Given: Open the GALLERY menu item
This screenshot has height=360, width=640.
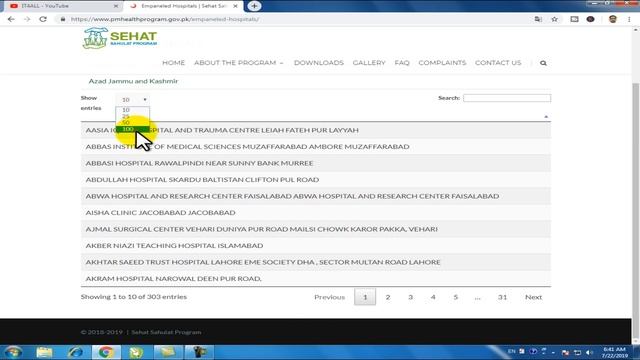Looking at the screenshot, I should pyautogui.click(x=369, y=63).
